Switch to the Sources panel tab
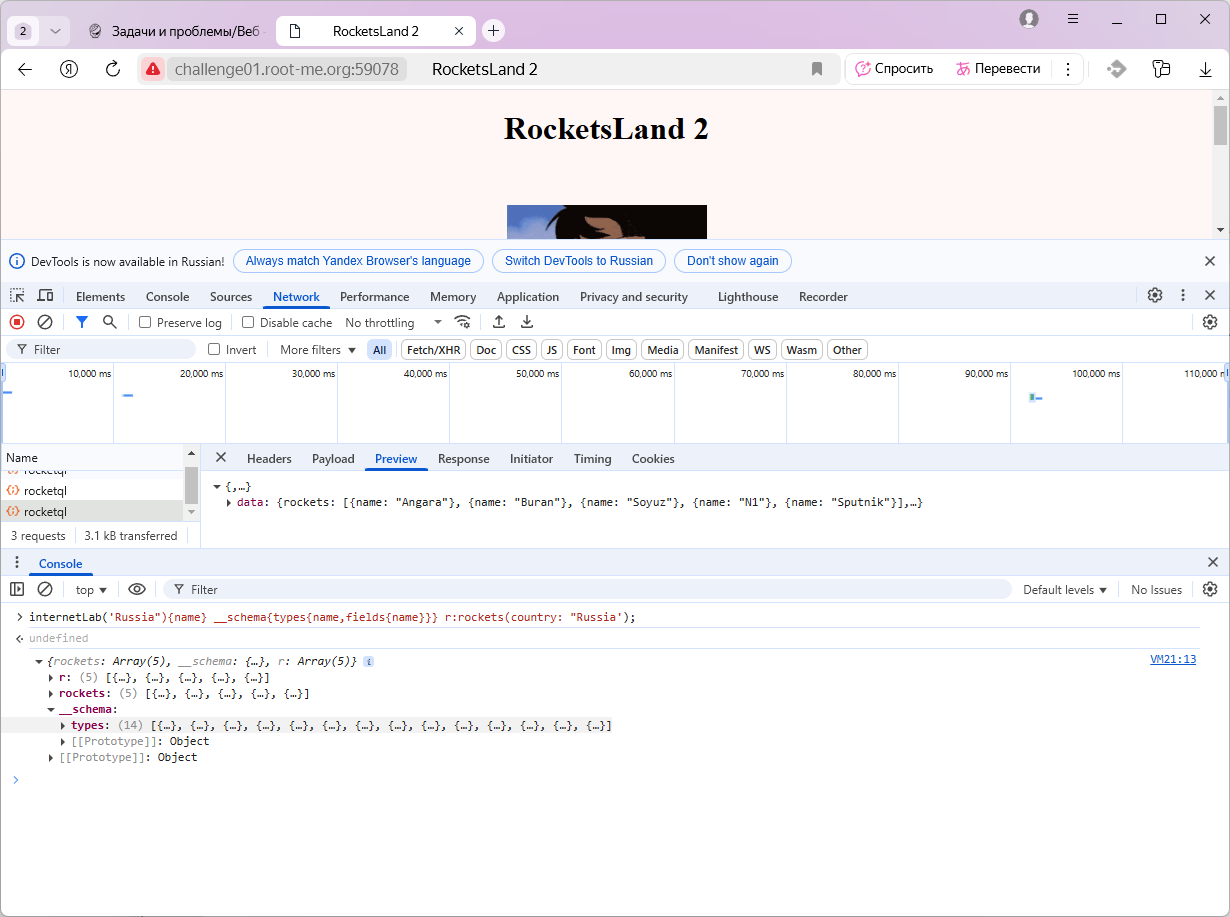This screenshot has height=917, width=1230. (231, 296)
